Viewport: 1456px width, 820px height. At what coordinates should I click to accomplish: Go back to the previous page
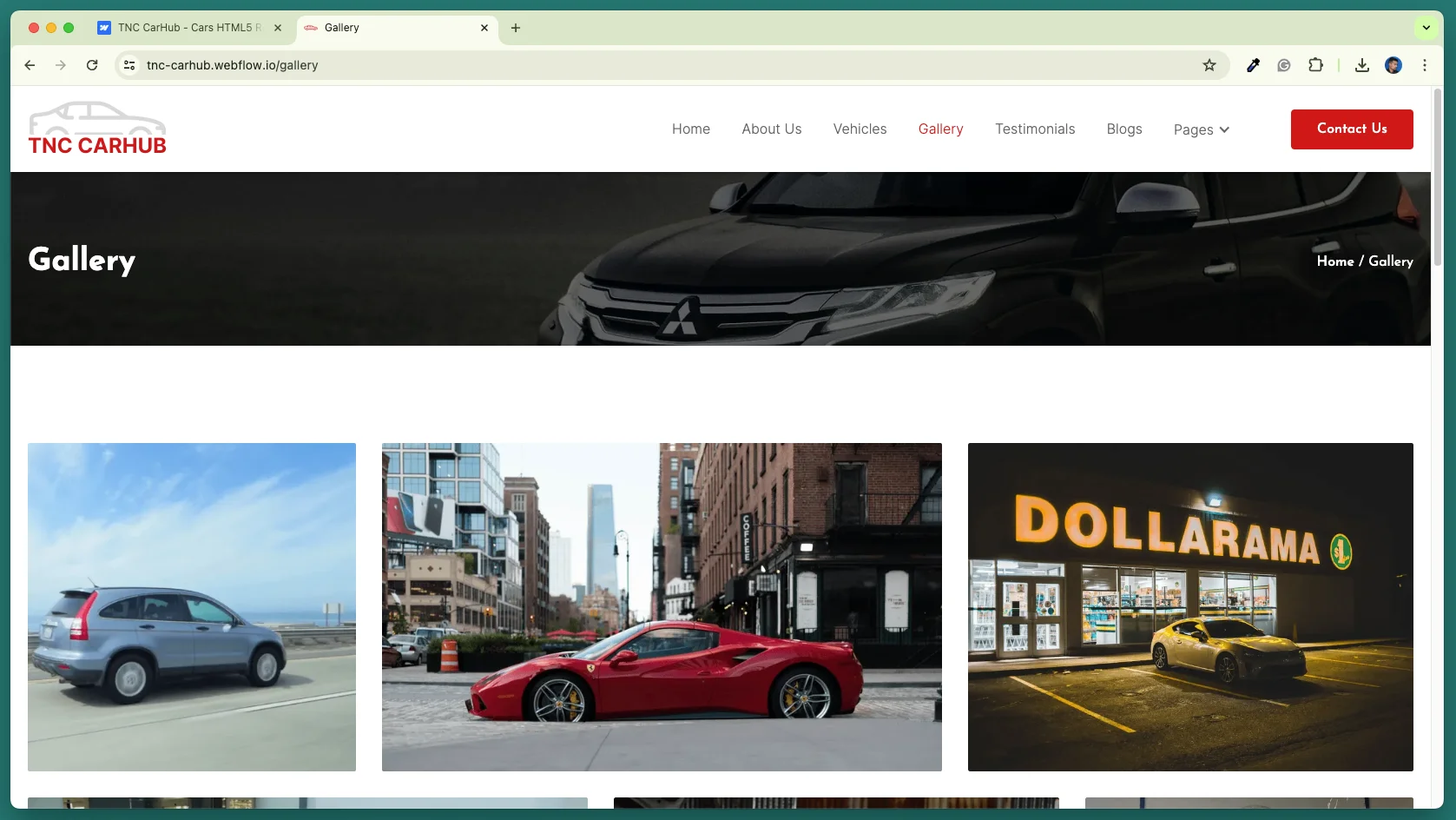30,65
